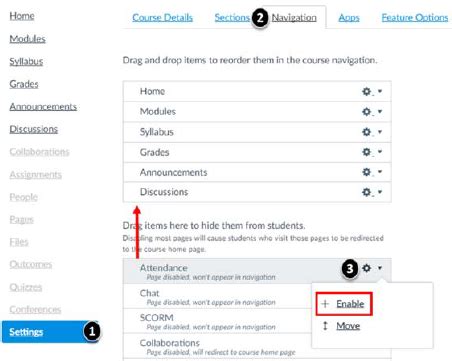Open the Apps tab

(349, 17)
